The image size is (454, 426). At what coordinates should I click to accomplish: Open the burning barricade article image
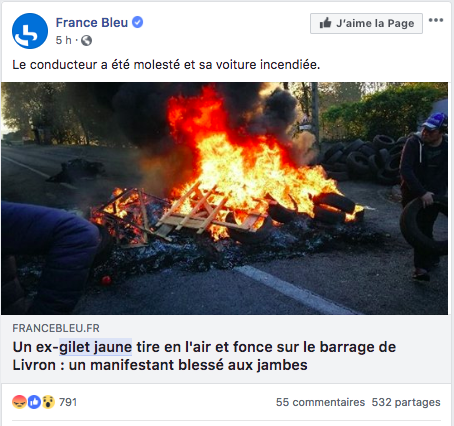[224, 198]
